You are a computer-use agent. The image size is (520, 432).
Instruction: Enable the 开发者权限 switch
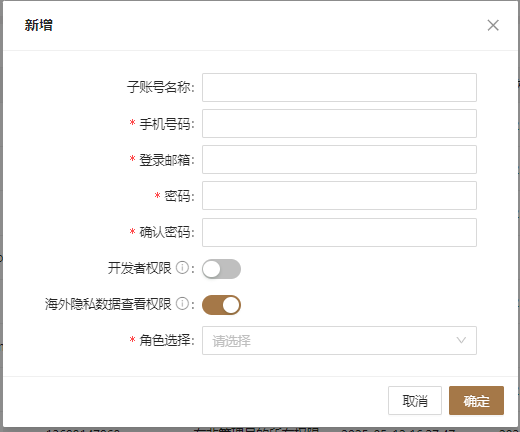[221, 269]
